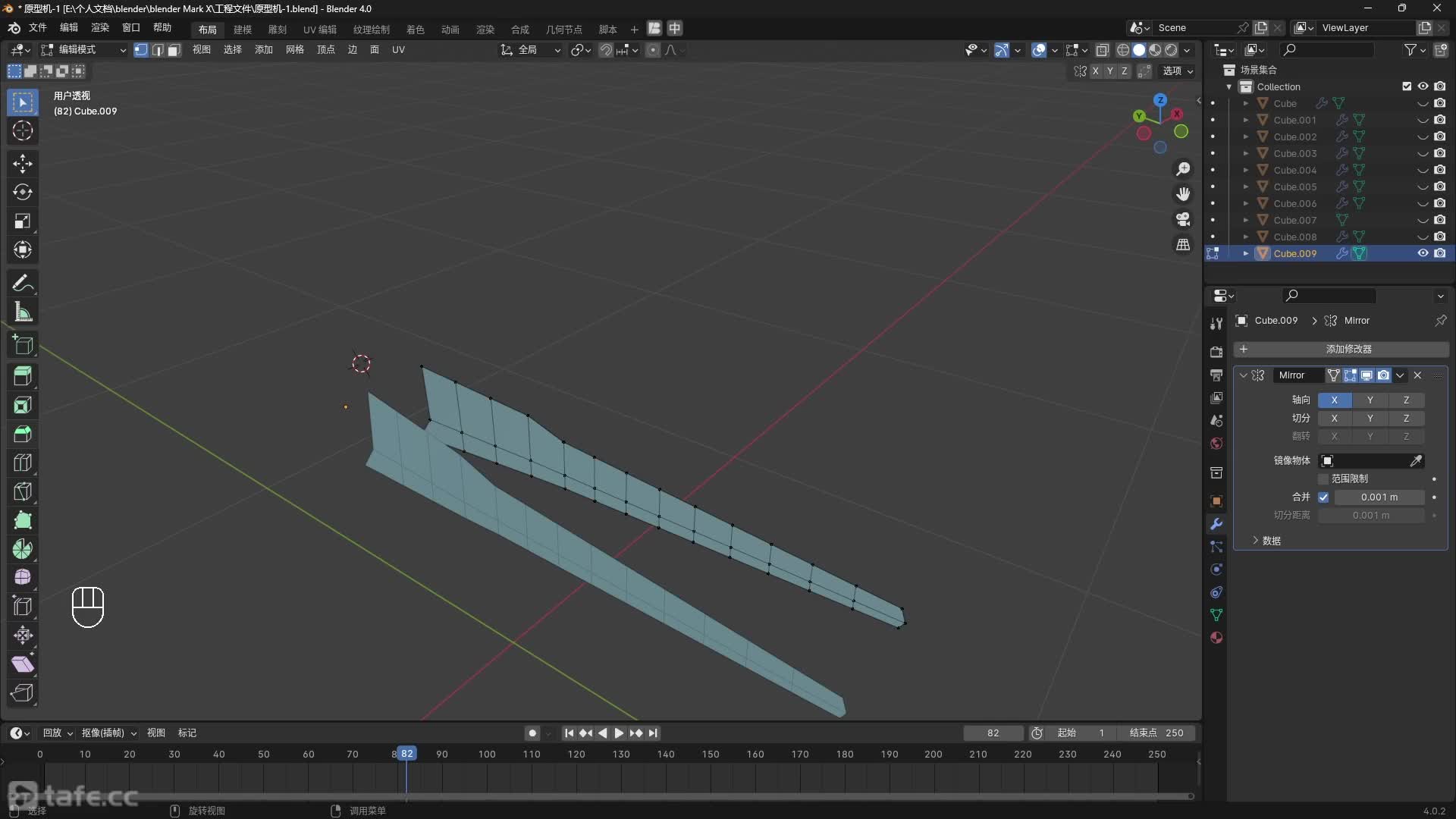
Task: Switch to the UV Editing workspace tab
Action: coord(320,30)
